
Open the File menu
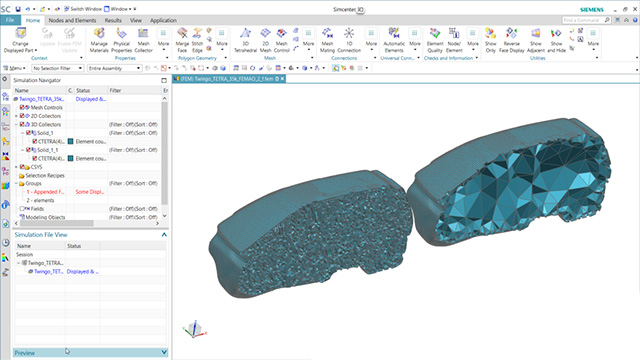click(x=10, y=20)
